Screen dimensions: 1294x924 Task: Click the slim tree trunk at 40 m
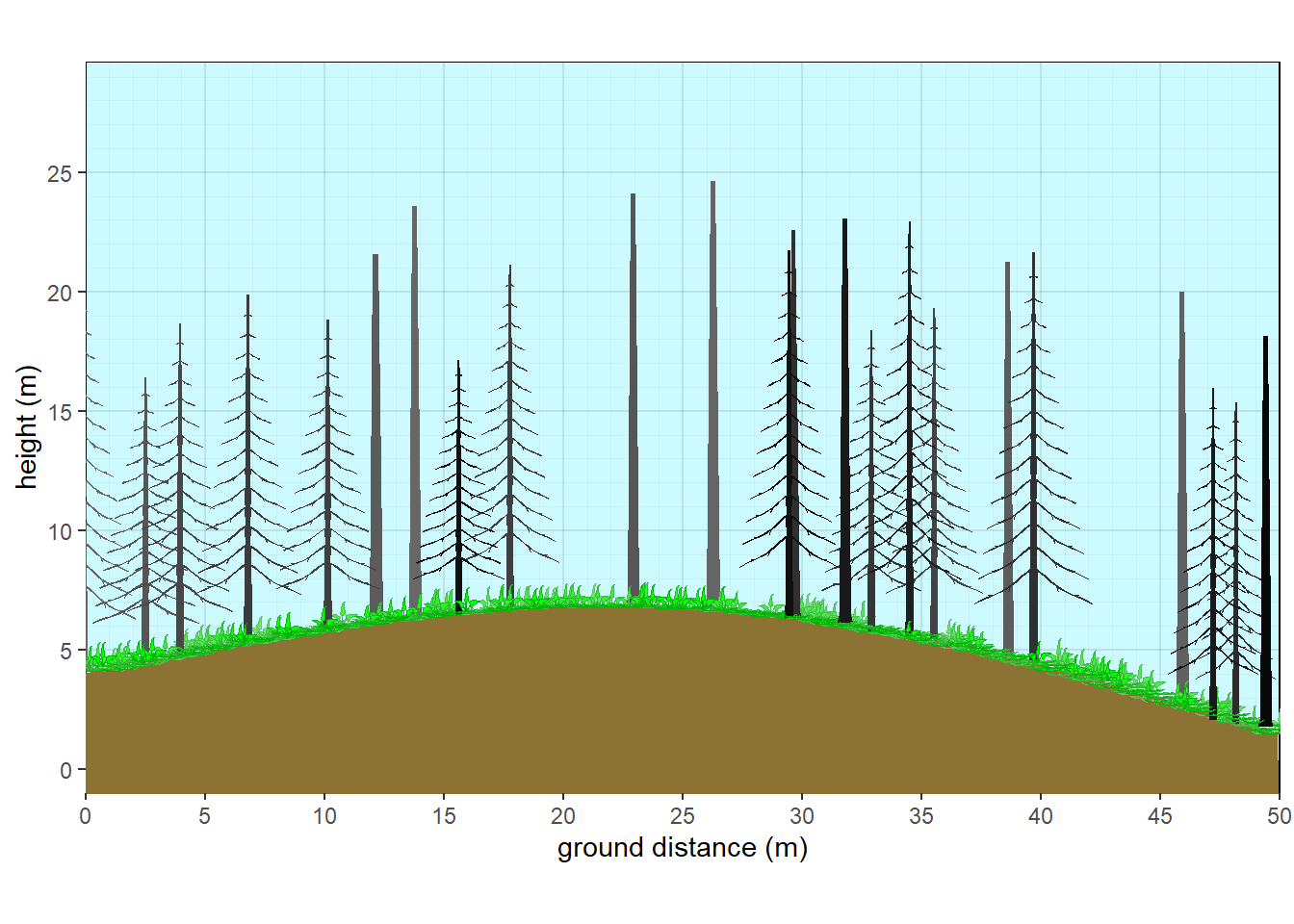click(1033, 433)
